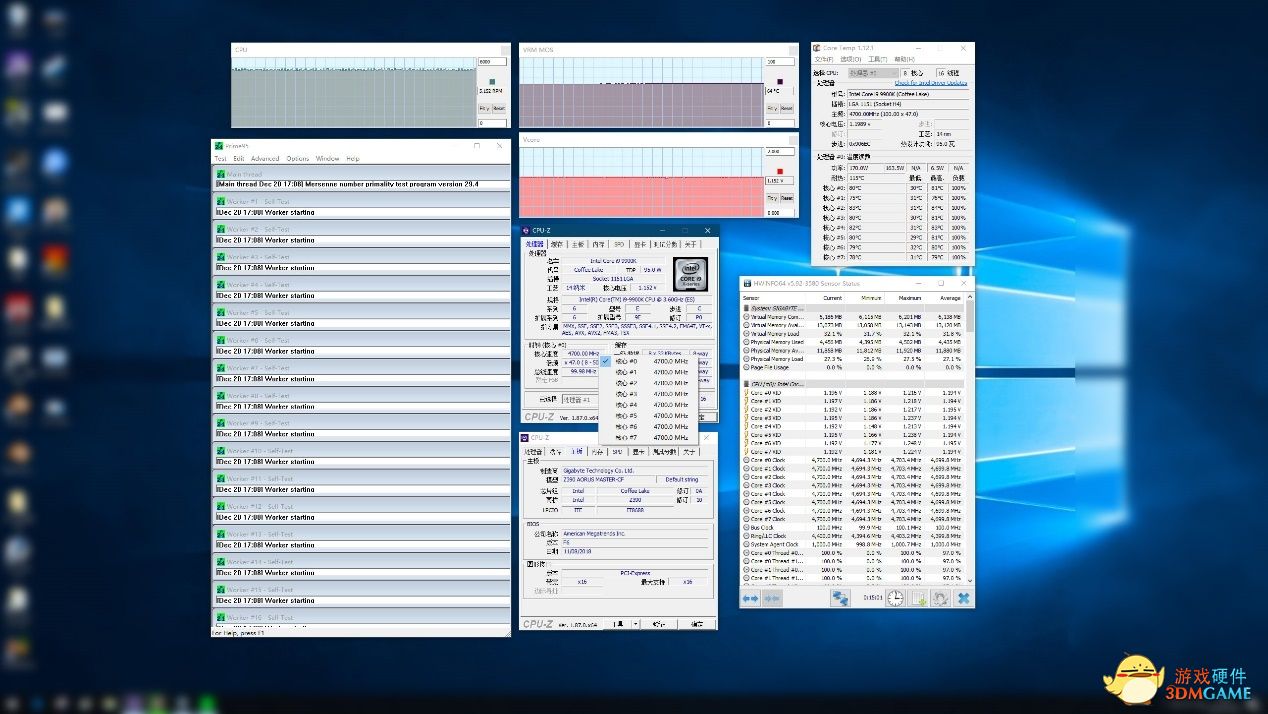This screenshot has width=1268, height=714.
Task: Click the CPU graph maximum value field
Action: [491, 62]
